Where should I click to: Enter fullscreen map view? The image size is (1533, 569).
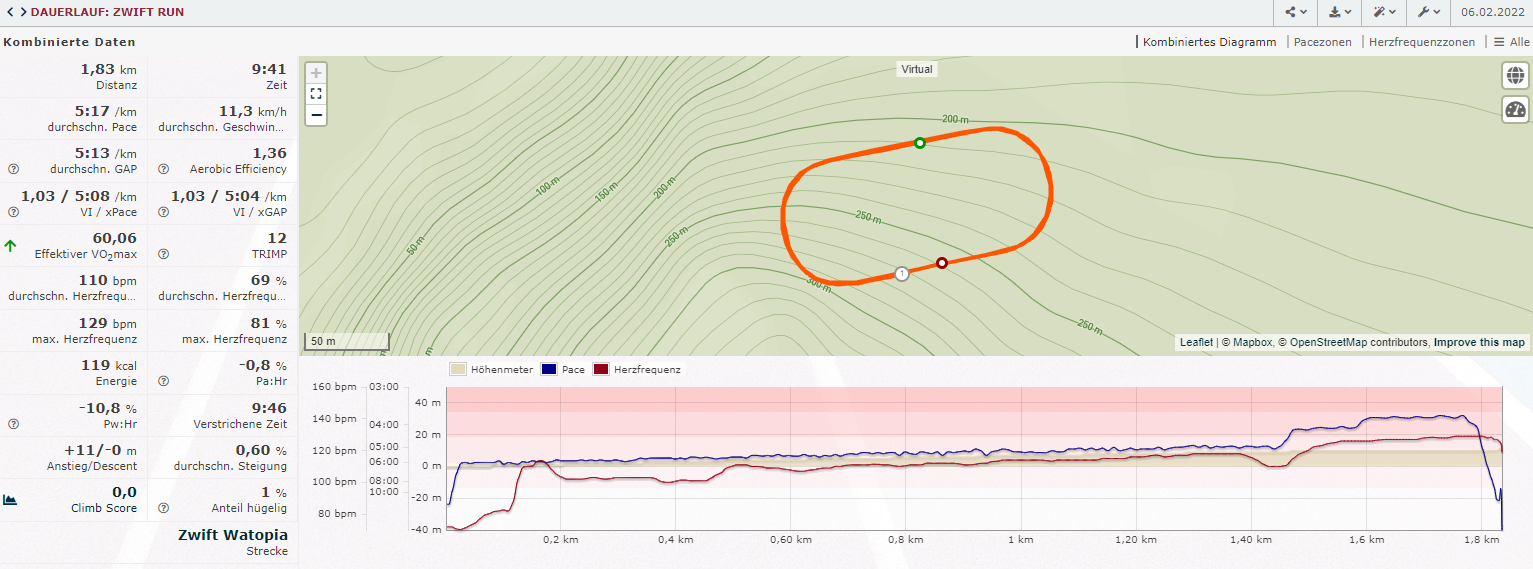coord(316,94)
